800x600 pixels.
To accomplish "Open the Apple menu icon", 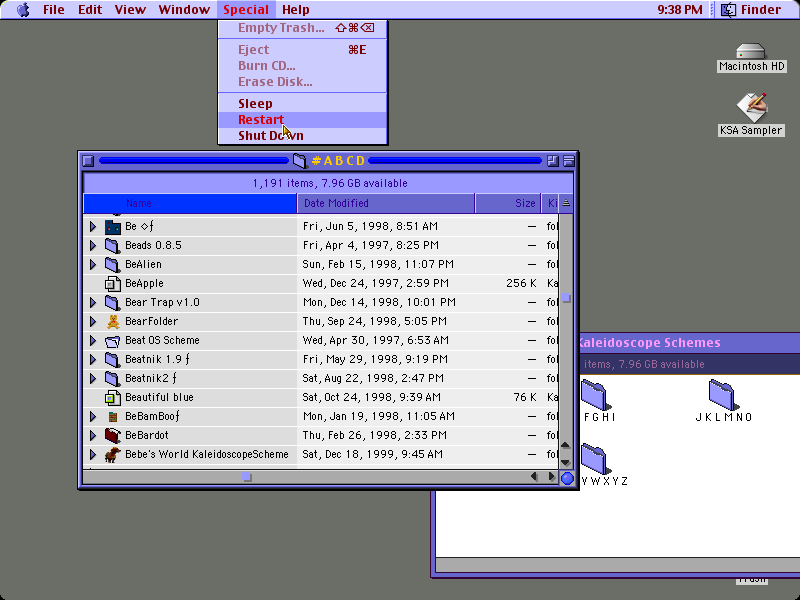I will click(23, 10).
